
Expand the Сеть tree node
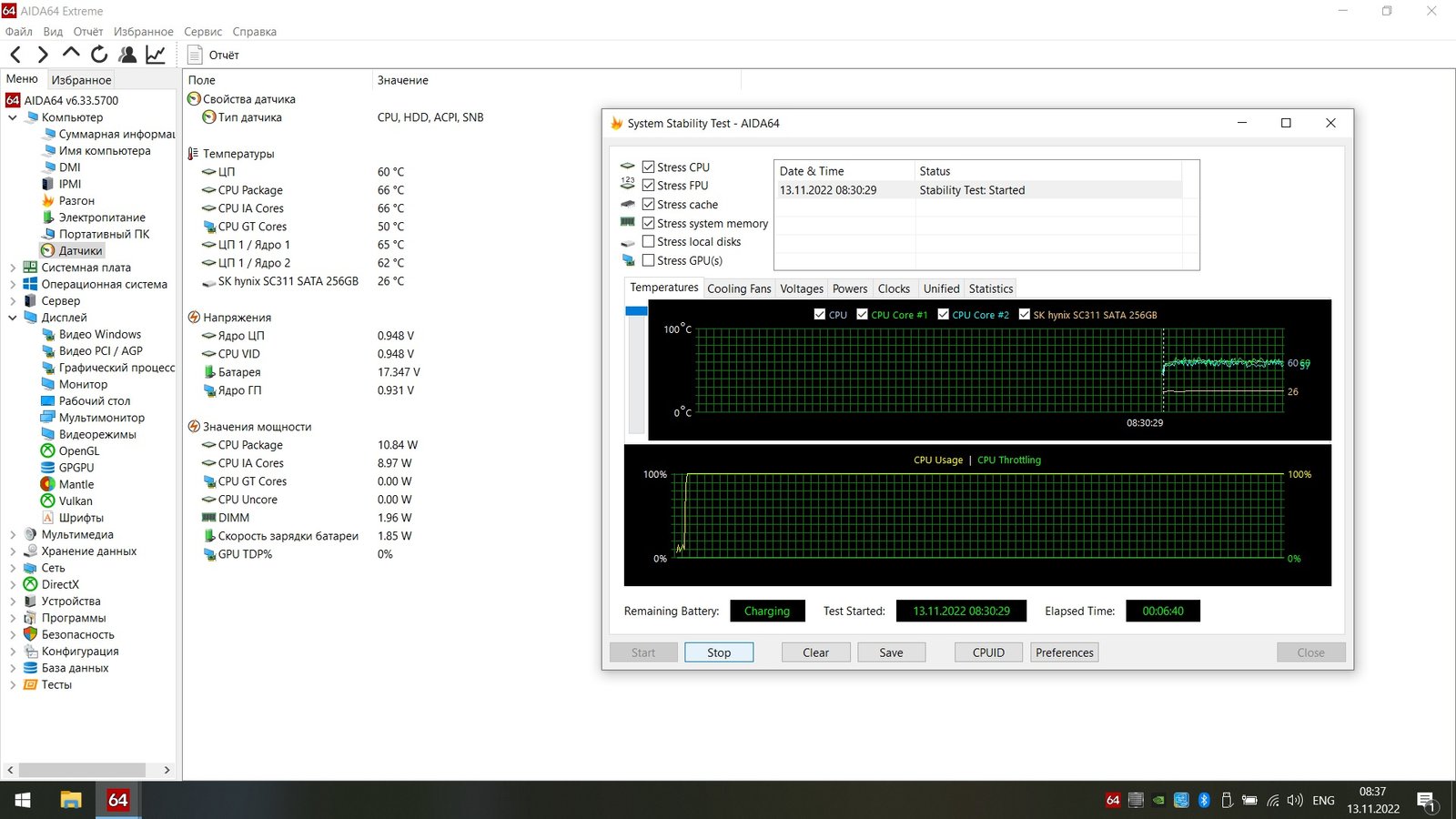point(13,568)
